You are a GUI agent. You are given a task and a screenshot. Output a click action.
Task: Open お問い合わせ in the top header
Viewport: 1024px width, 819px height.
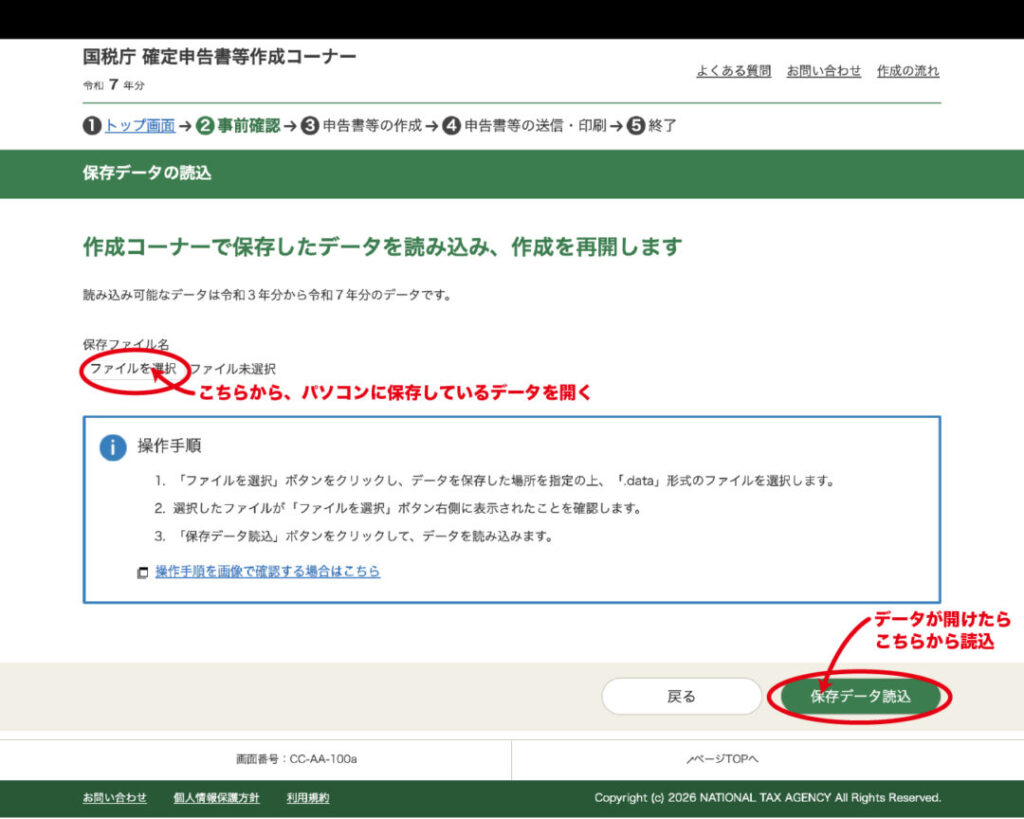tap(823, 71)
